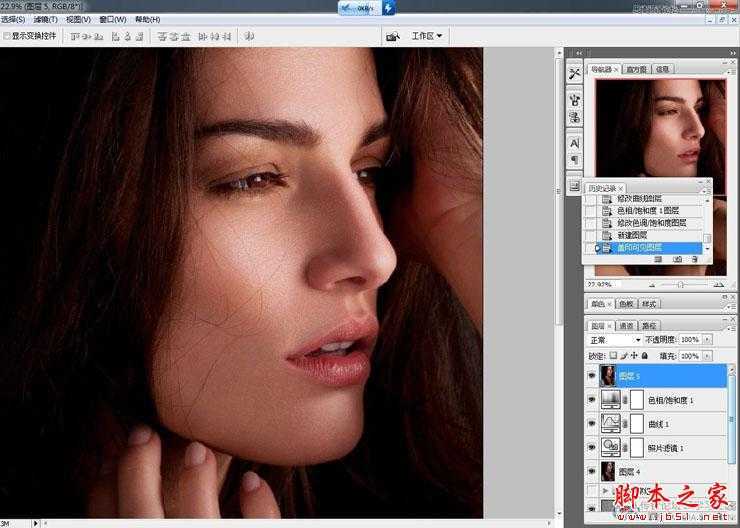740x528 pixels.
Task: Select history state 新建图层
Action: coord(646,235)
